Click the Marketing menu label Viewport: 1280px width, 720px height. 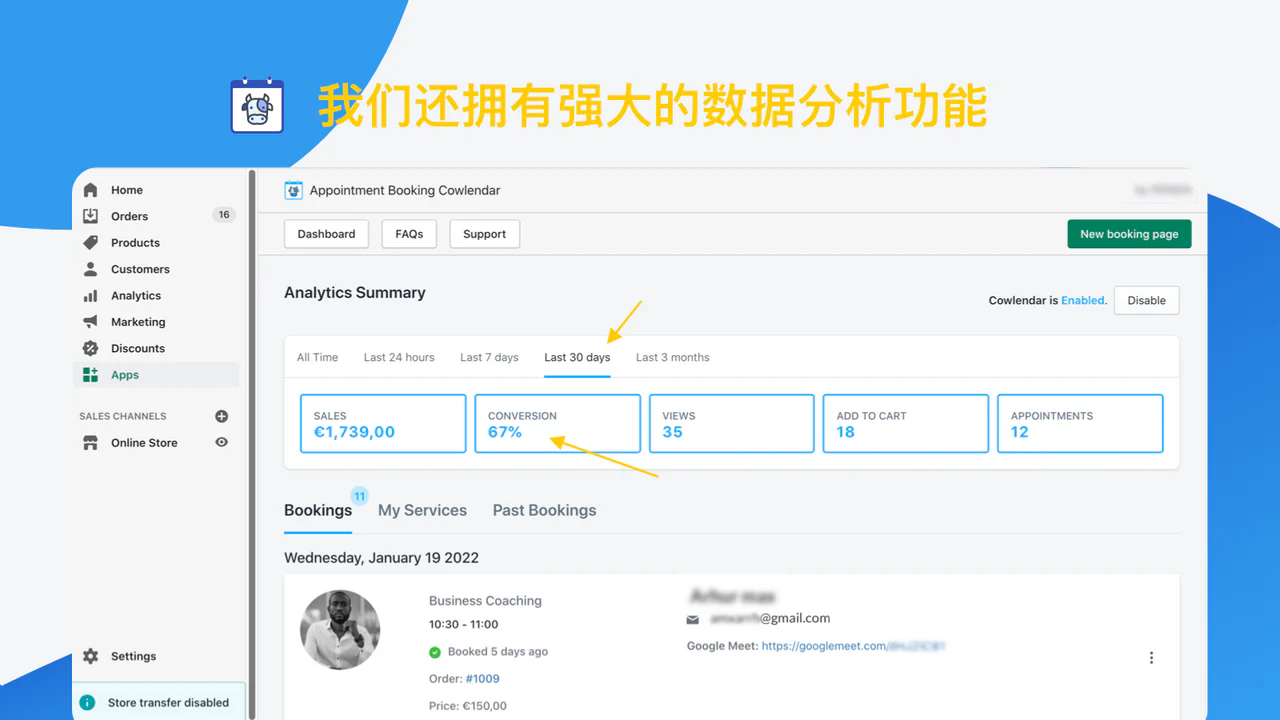(138, 322)
